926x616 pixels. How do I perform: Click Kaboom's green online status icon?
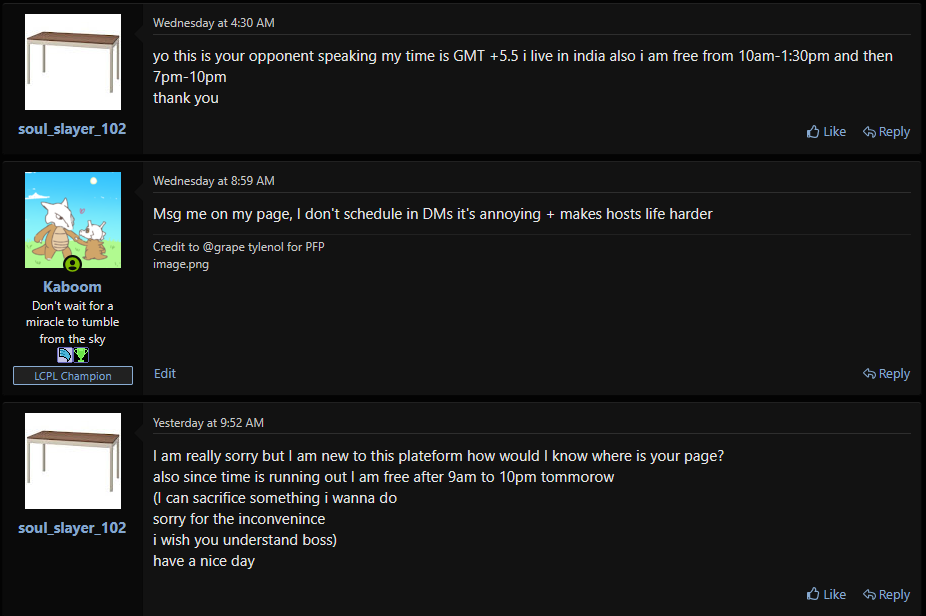72,264
